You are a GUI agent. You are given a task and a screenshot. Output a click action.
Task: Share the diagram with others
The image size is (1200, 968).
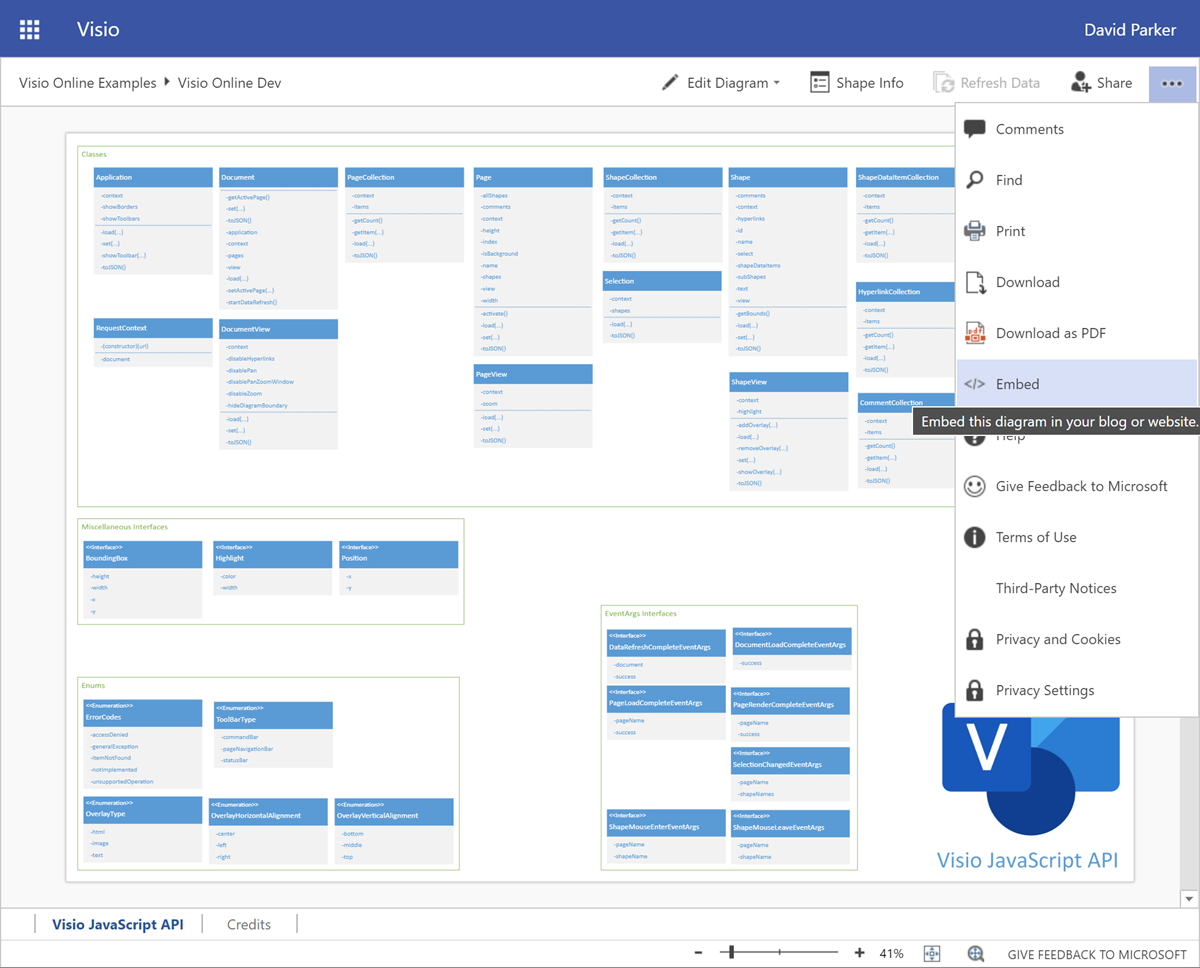[1102, 82]
